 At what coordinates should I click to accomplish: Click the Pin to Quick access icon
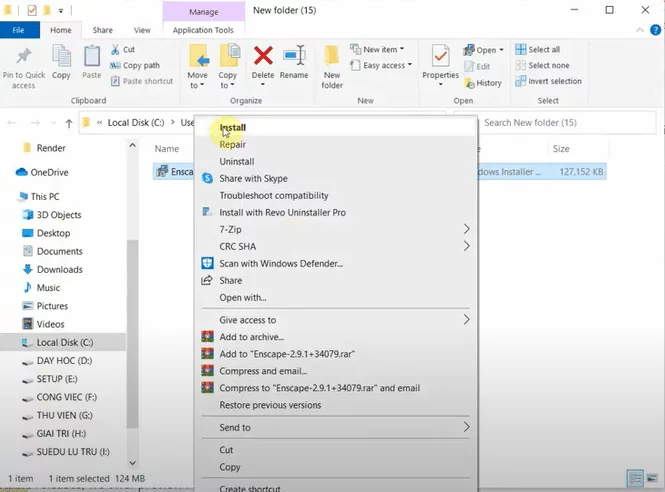point(23,59)
